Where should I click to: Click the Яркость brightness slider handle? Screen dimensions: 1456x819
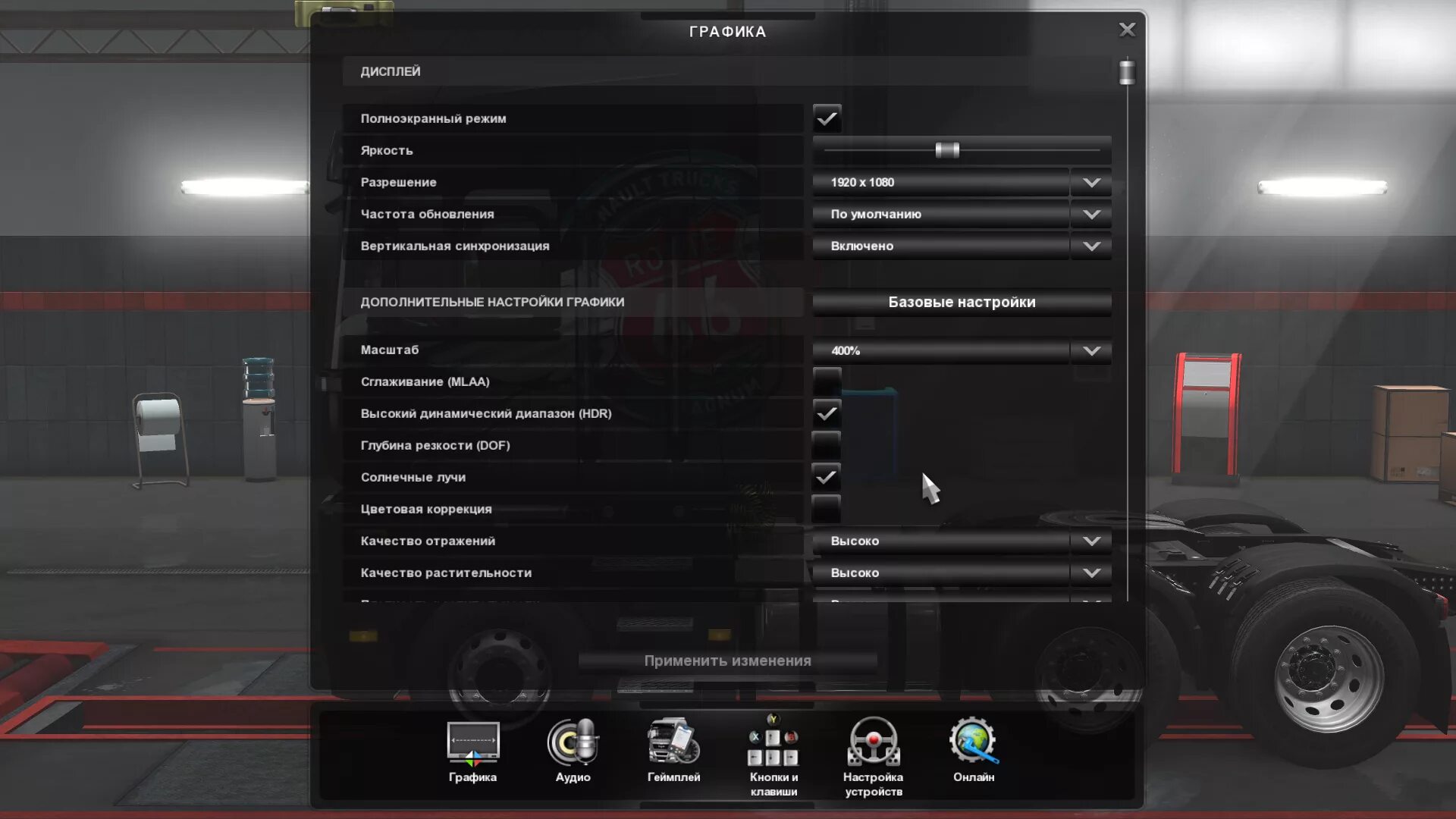[x=947, y=150]
